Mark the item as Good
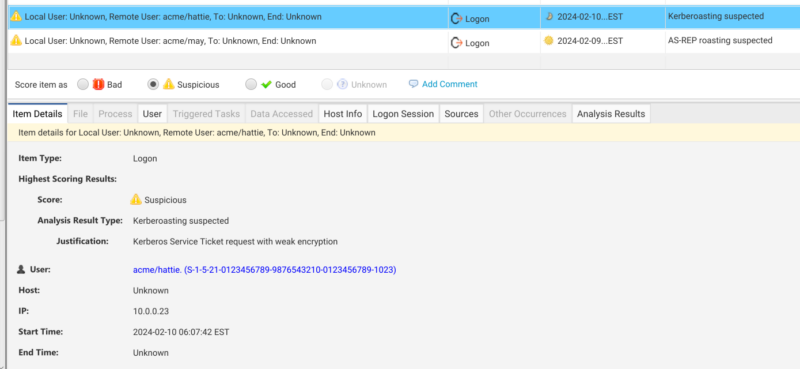The image size is (800, 369). [x=251, y=85]
